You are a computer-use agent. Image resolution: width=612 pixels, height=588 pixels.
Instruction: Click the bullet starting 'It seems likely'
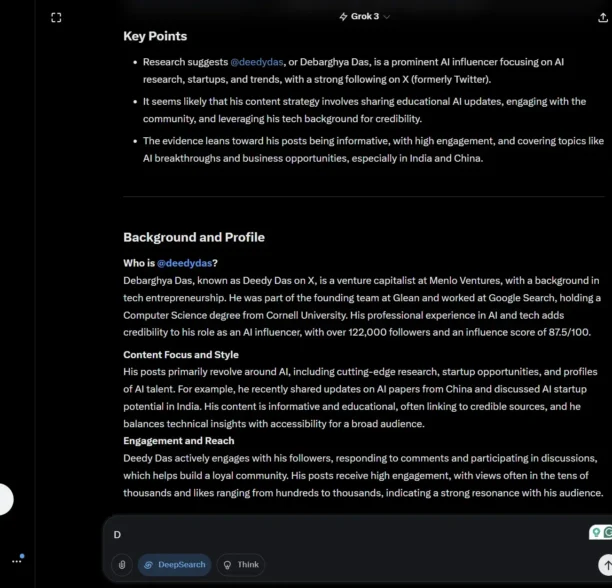tap(364, 110)
